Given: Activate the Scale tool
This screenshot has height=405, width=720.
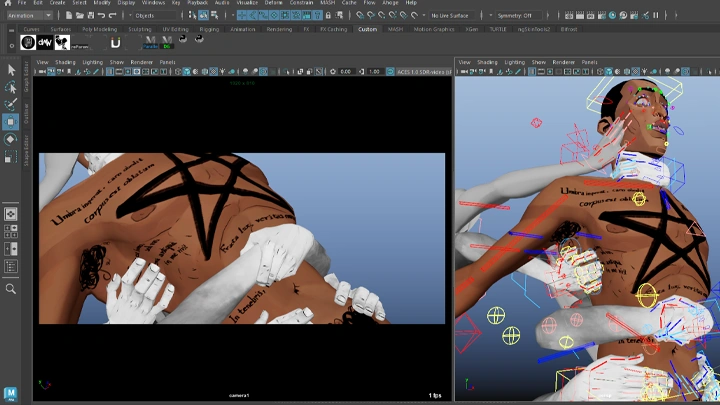Looking at the screenshot, I should (x=11, y=157).
